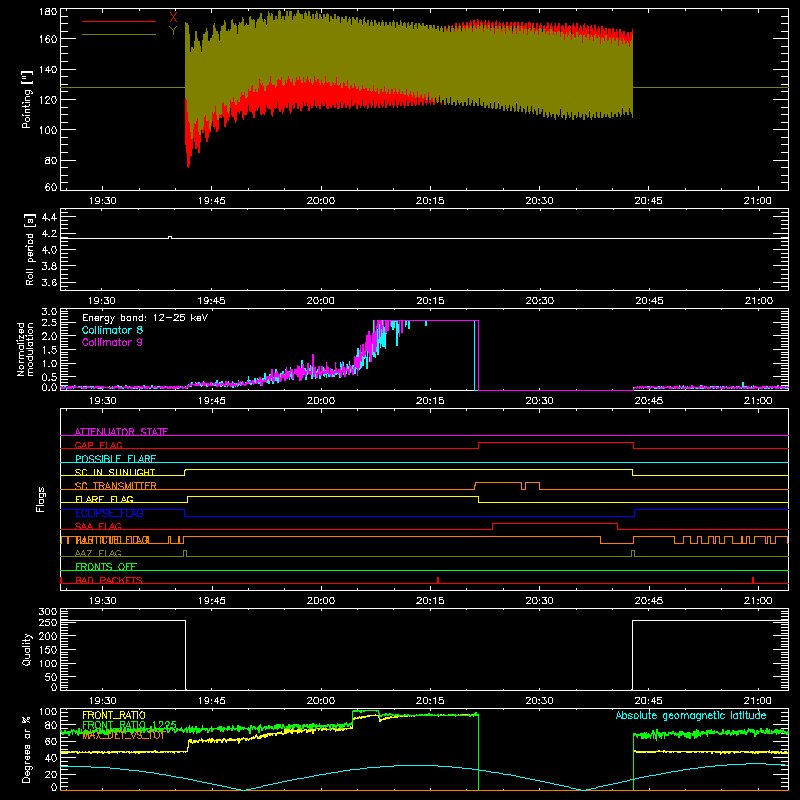Image resolution: width=800 pixels, height=800 pixels.
Task: Click the cyan modulation spike near 20:58
Action: (743, 385)
